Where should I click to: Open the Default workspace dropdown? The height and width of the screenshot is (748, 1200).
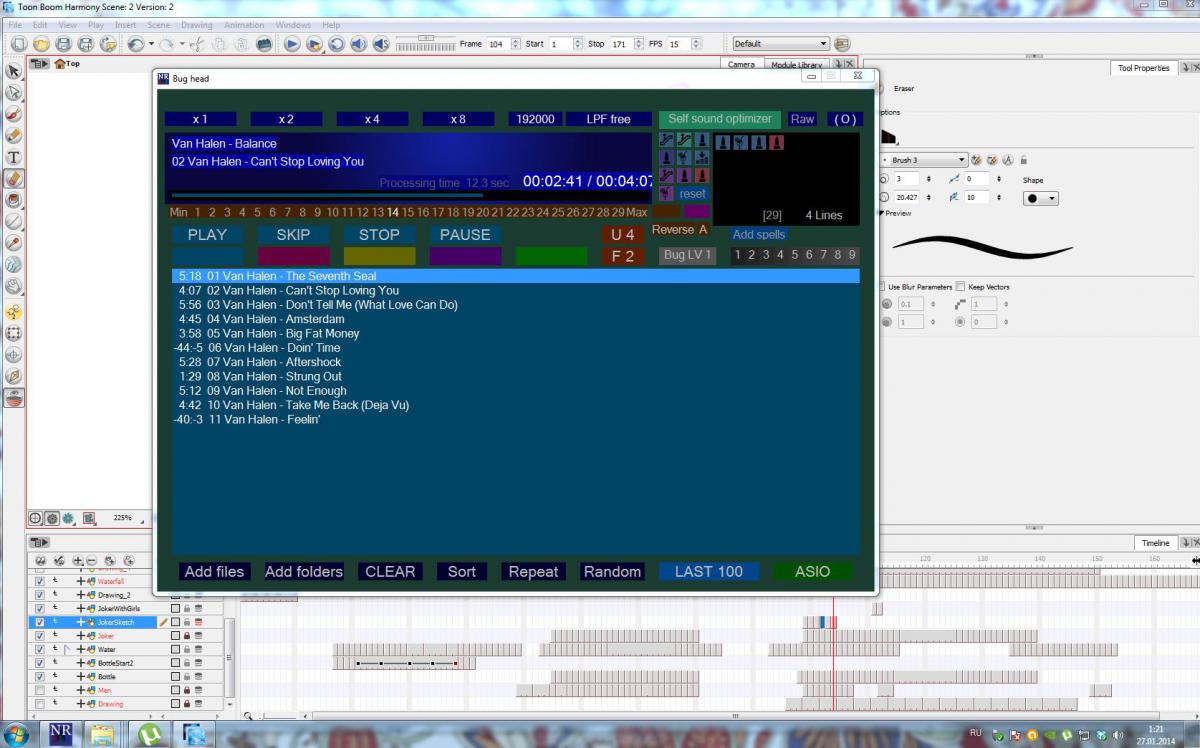pos(780,44)
